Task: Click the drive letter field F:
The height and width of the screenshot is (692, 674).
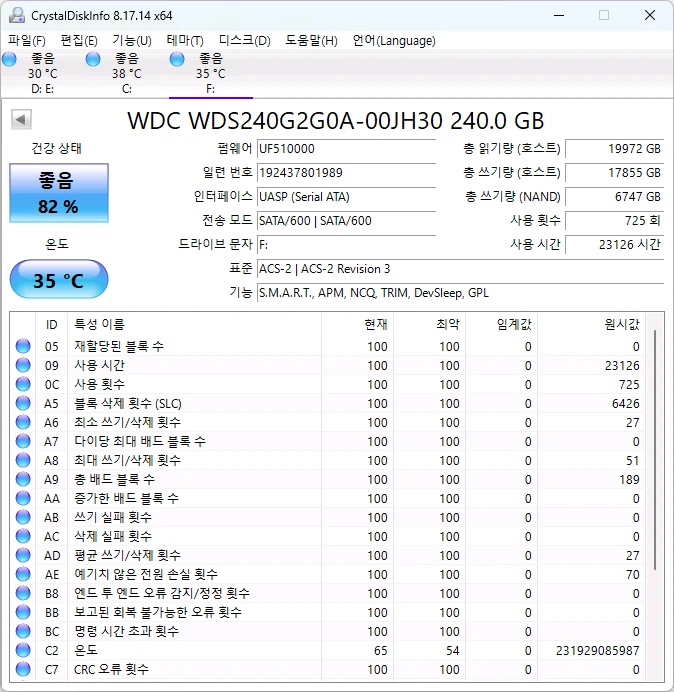Action: click(x=346, y=244)
